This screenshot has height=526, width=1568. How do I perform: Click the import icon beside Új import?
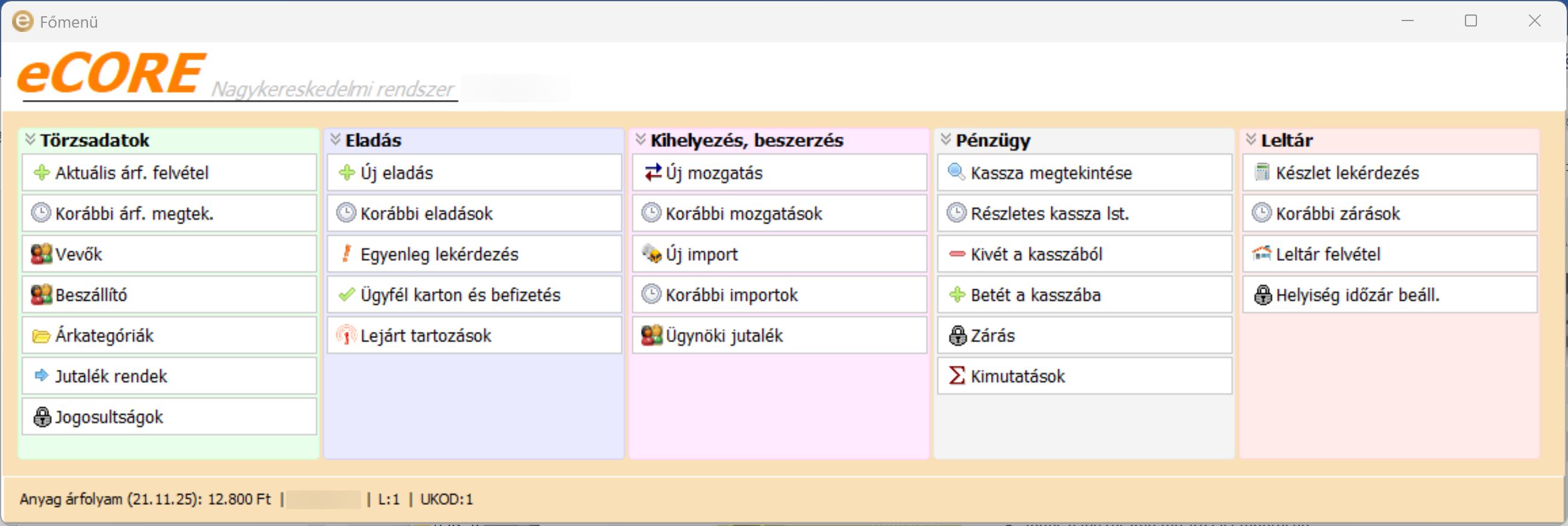(652, 254)
